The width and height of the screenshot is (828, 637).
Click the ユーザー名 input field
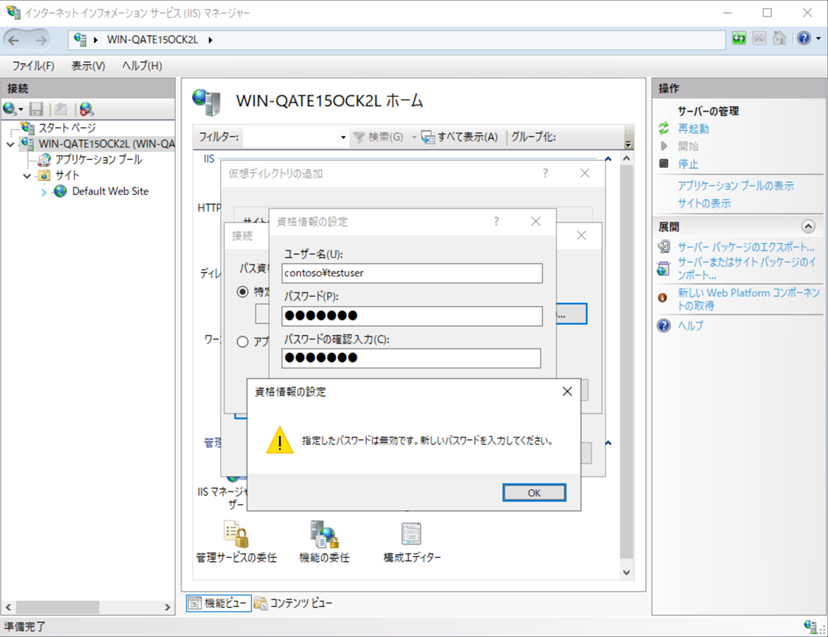pyautogui.click(x=412, y=273)
